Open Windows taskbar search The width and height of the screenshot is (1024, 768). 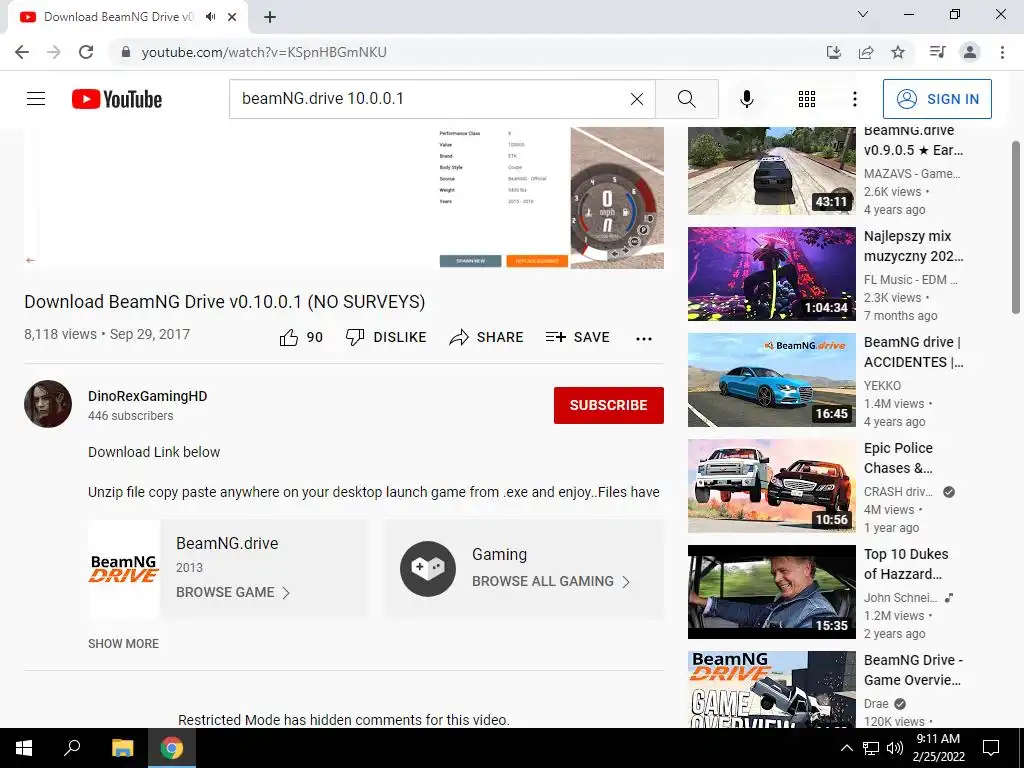click(72, 748)
